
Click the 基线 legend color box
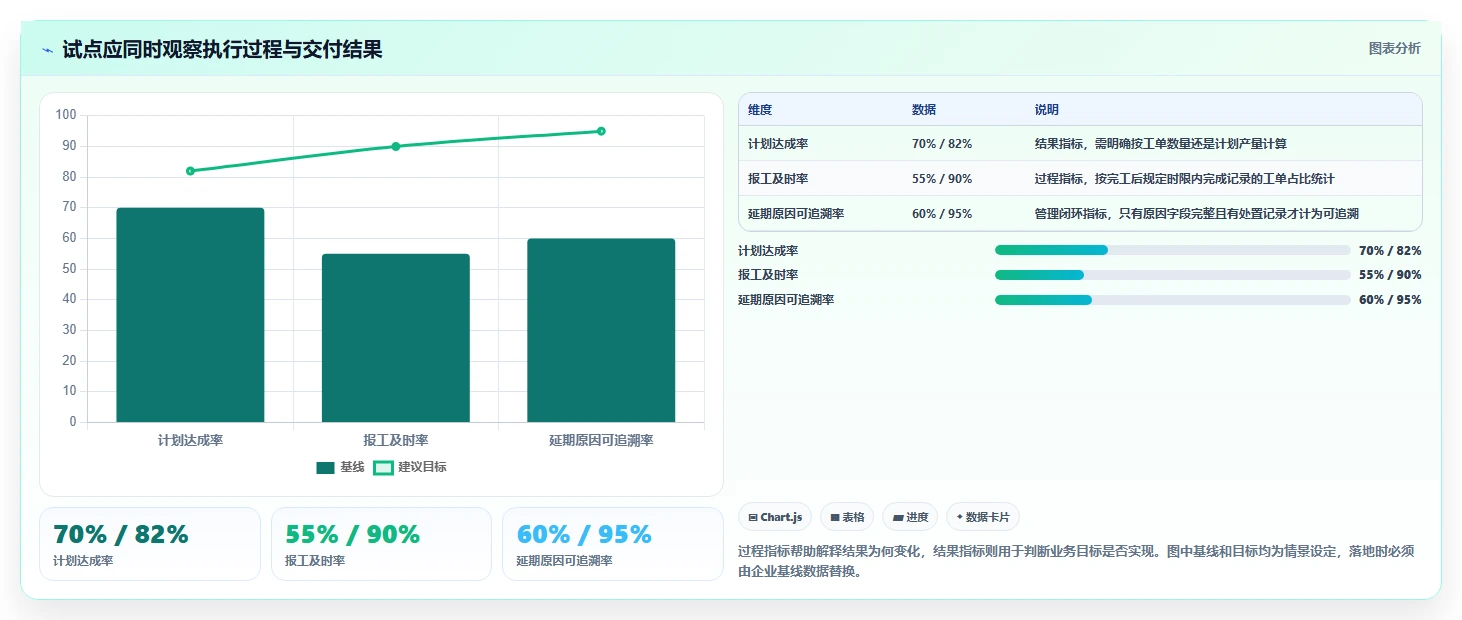(x=325, y=467)
